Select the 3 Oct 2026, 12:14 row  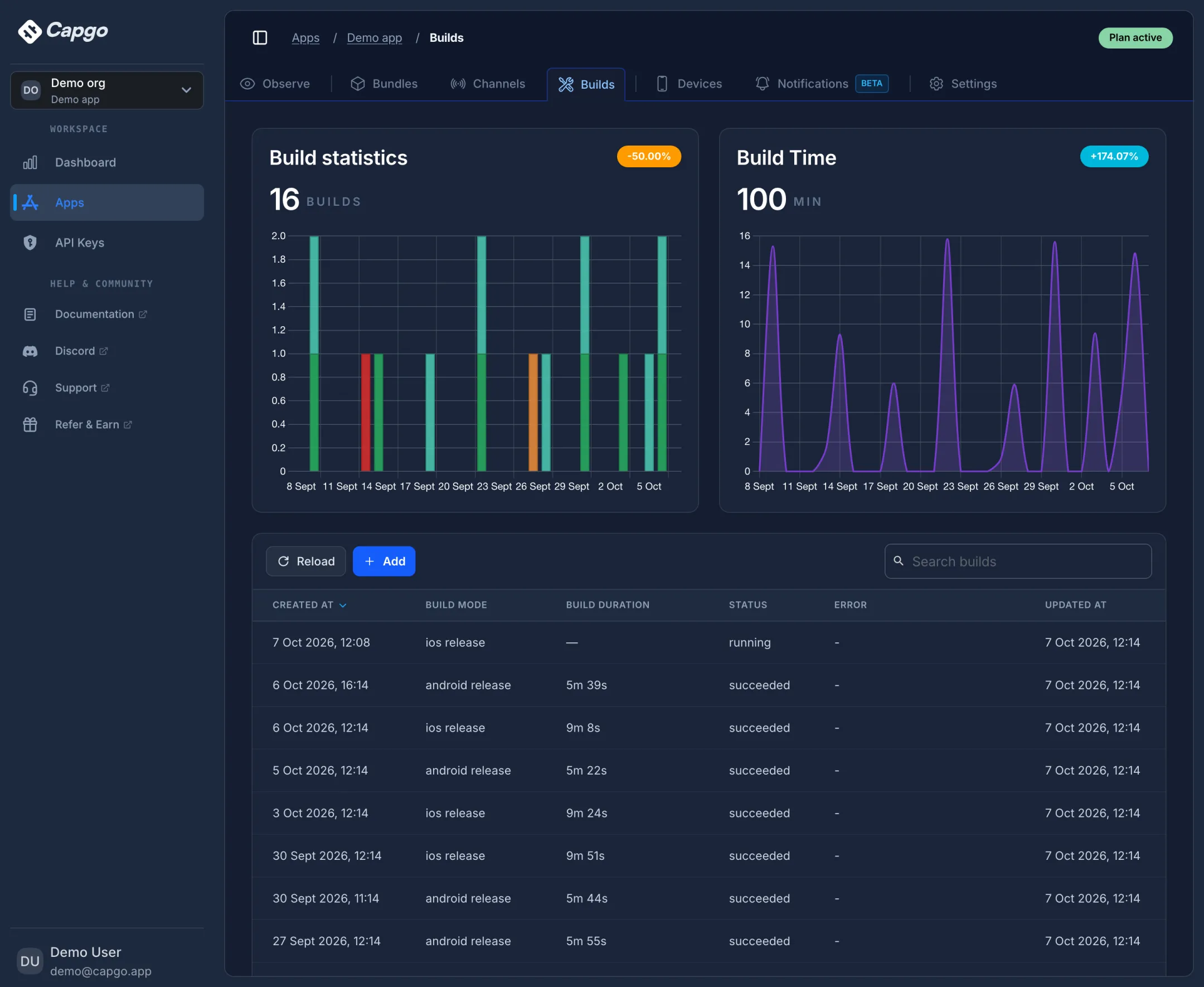[x=708, y=813]
